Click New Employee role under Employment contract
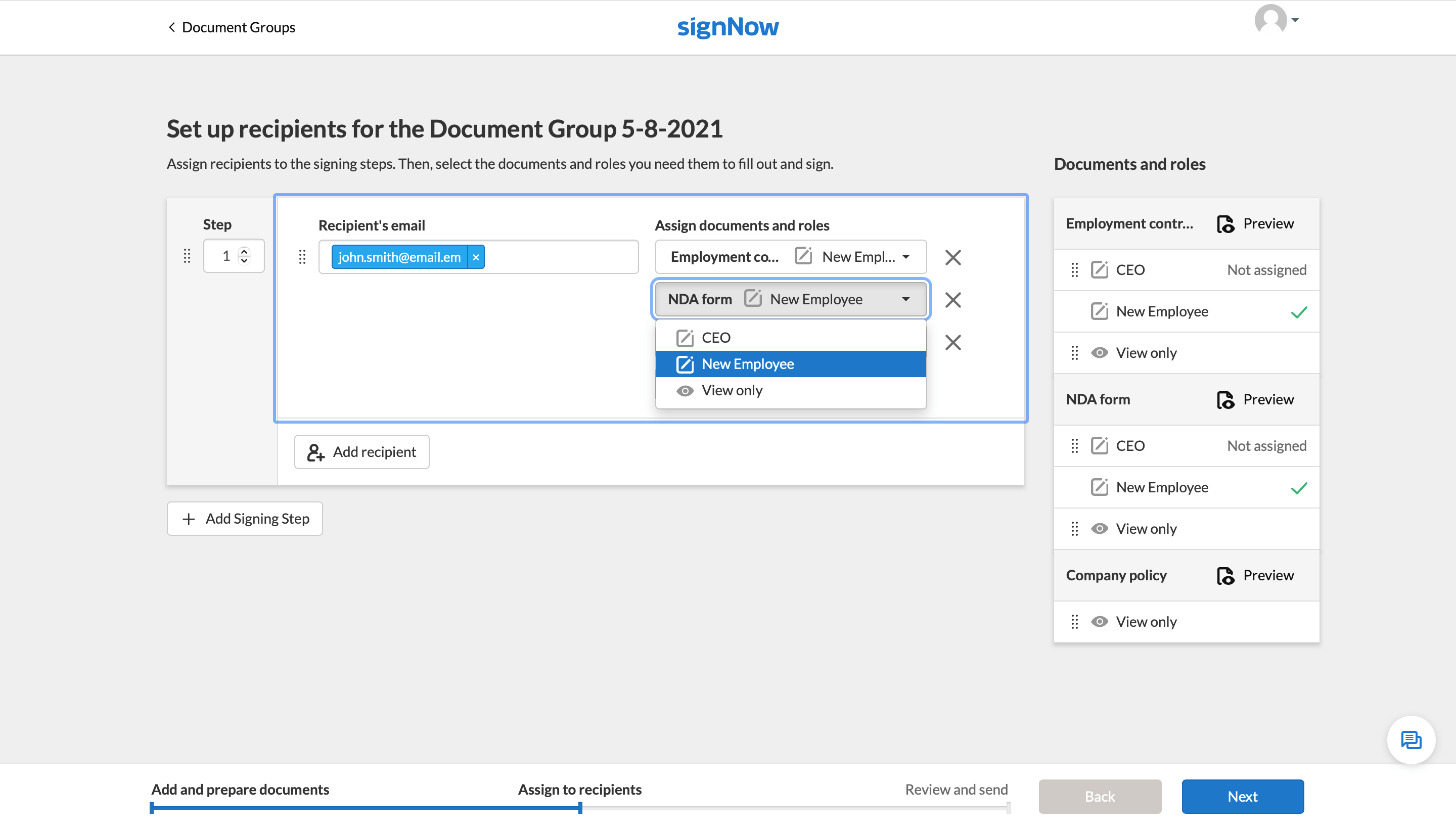Screen dimensions: 1456x829 [1162, 311]
